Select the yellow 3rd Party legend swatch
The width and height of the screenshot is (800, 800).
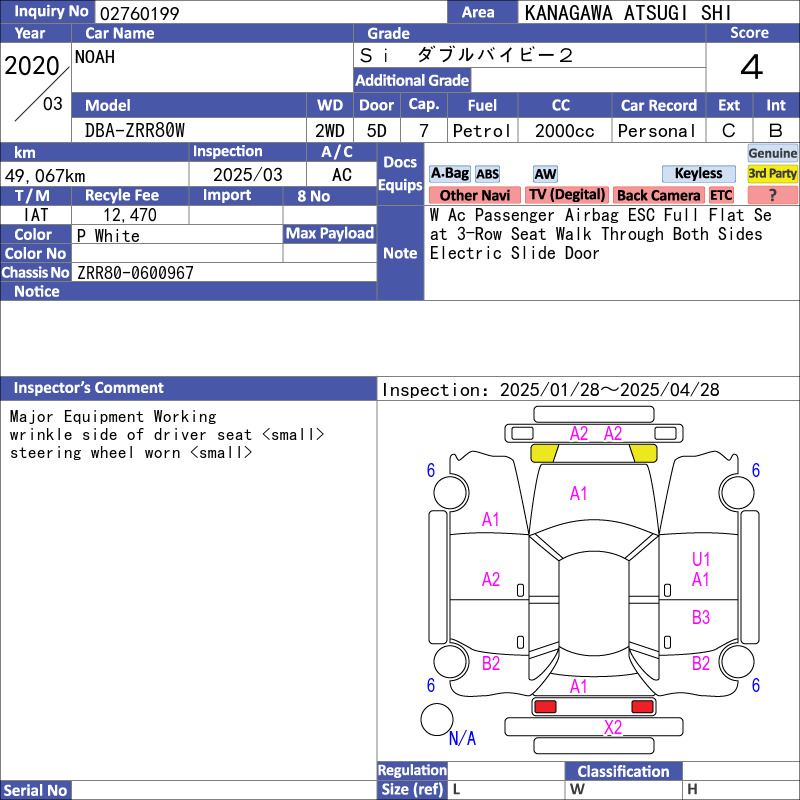(773, 173)
